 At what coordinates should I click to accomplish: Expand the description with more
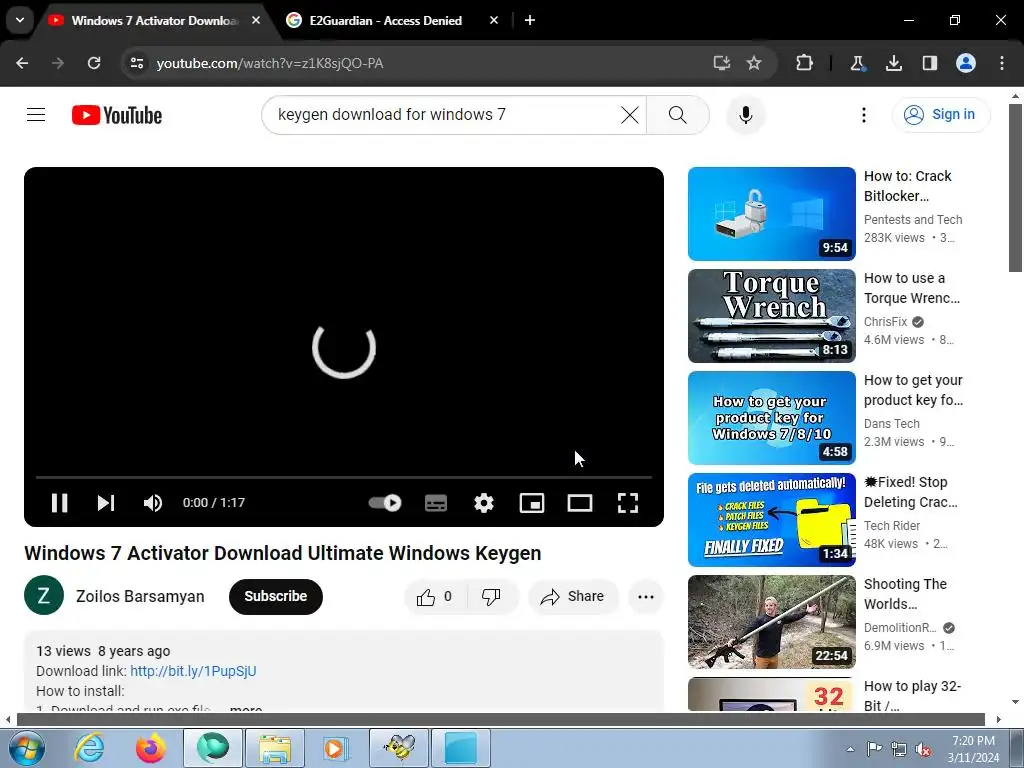pos(246,708)
